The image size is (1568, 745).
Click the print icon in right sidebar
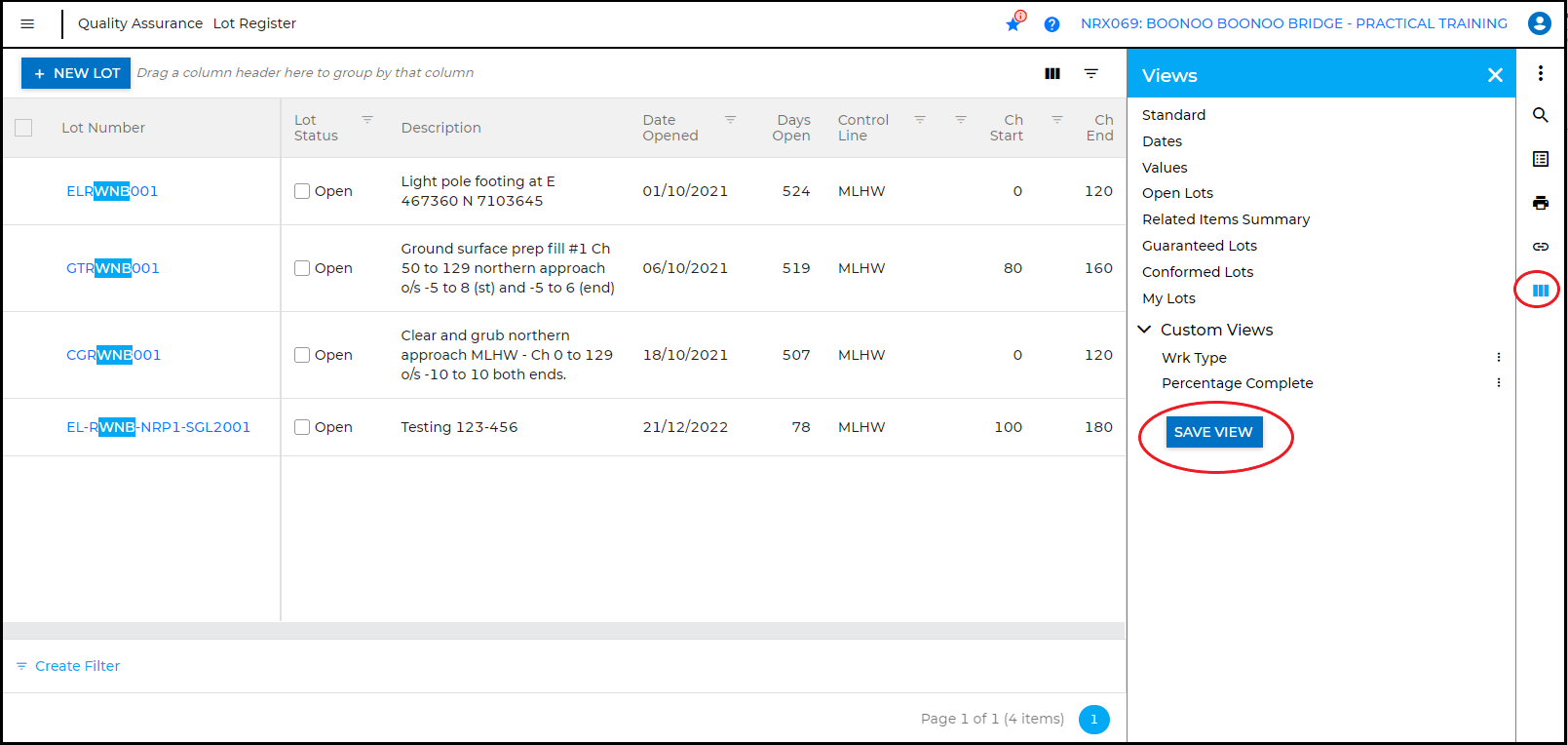pos(1541,203)
